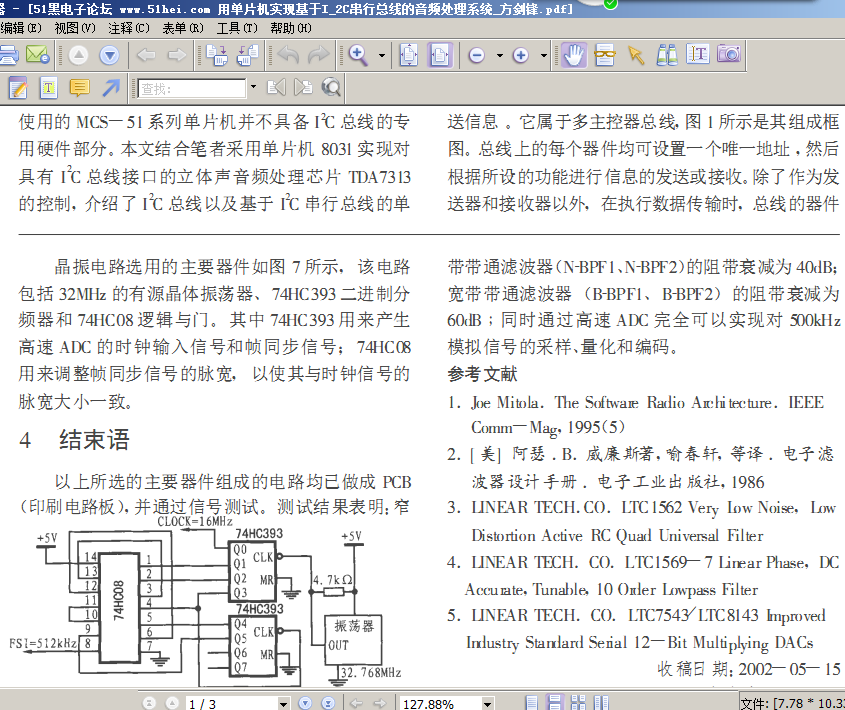
Task: Select the Zoom In magnifier tool
Action: point(358,55)
